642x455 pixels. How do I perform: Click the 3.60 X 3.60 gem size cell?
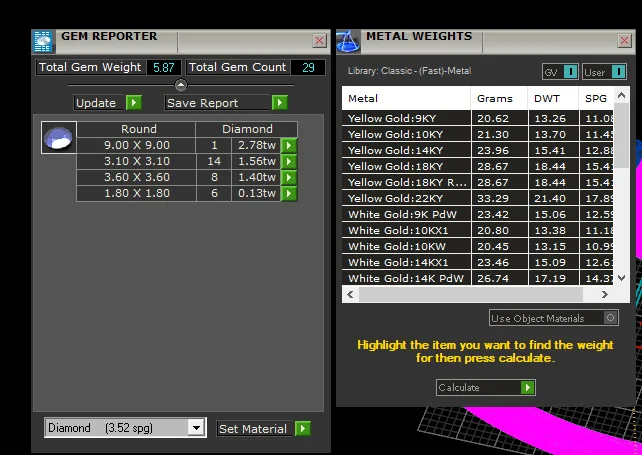[x=136, y=177]
